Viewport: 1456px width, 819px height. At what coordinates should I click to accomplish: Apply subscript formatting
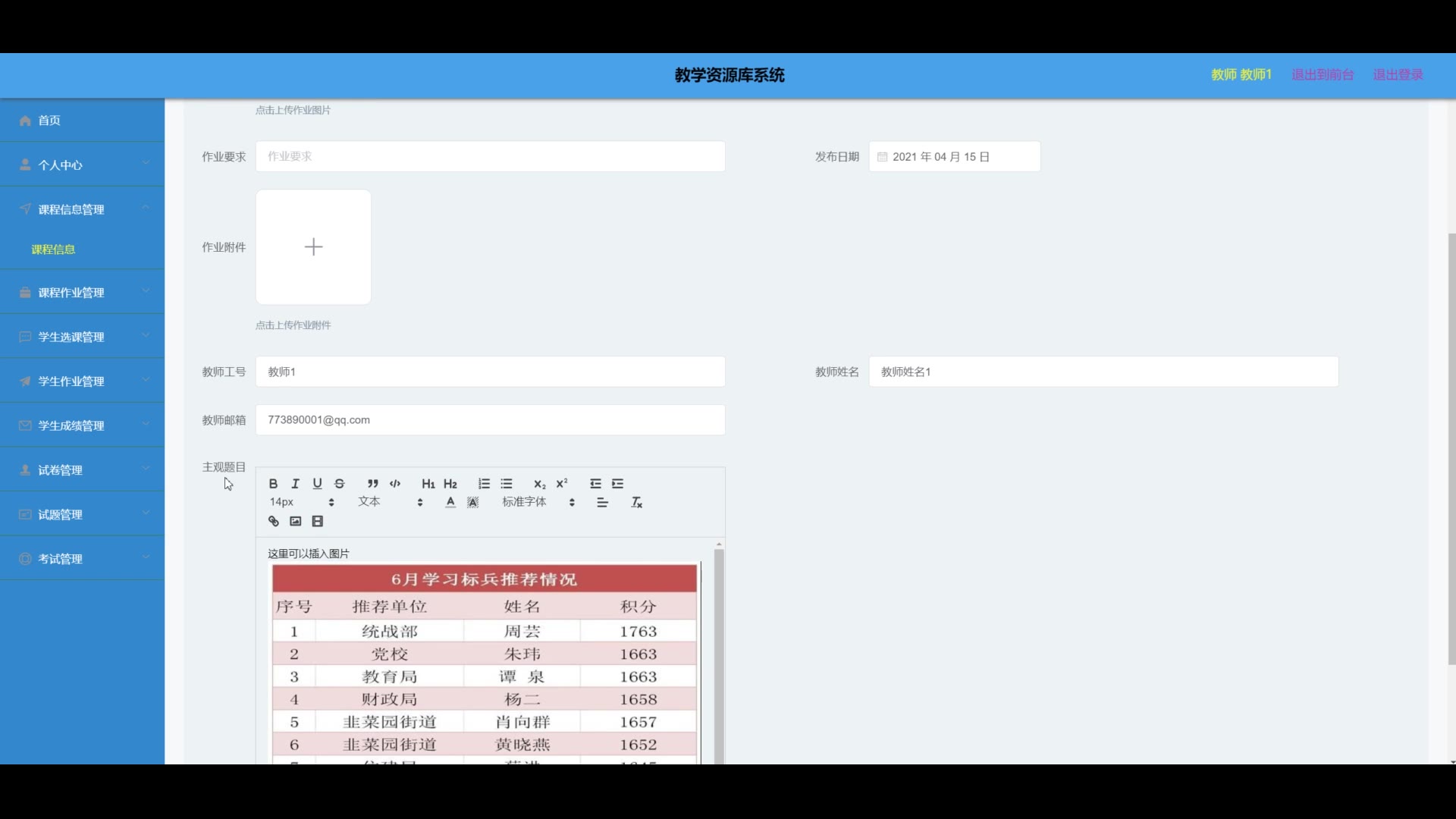pyautogui.click(x=539, y=484)
